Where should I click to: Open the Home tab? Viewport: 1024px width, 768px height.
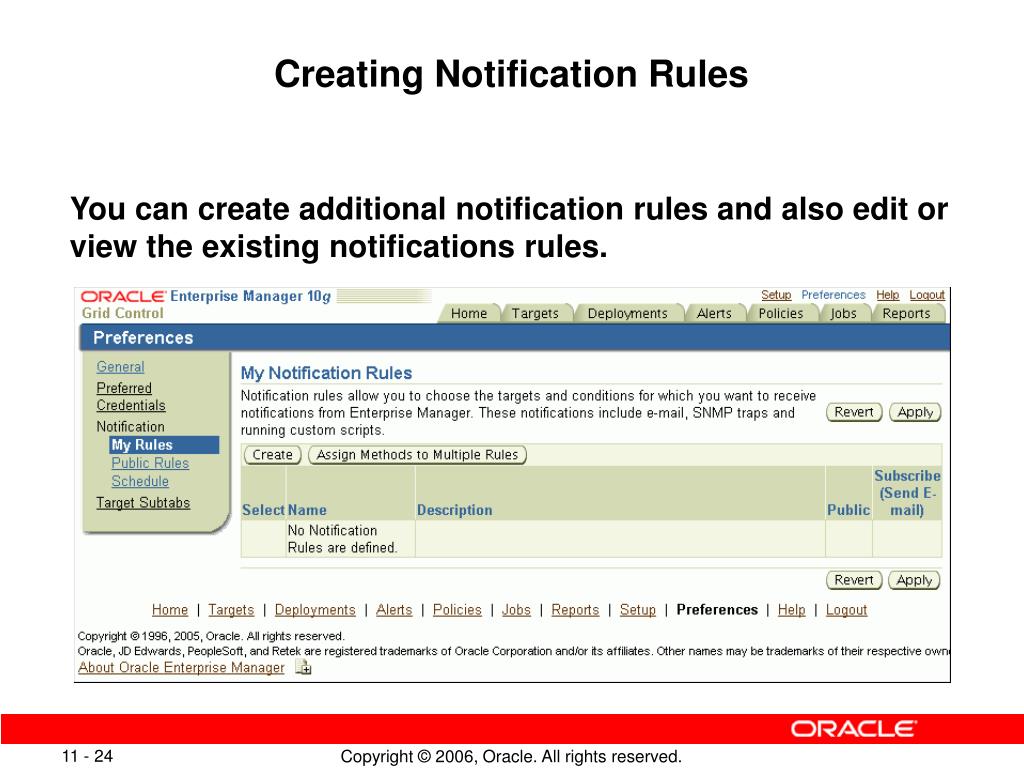[469, 313]
